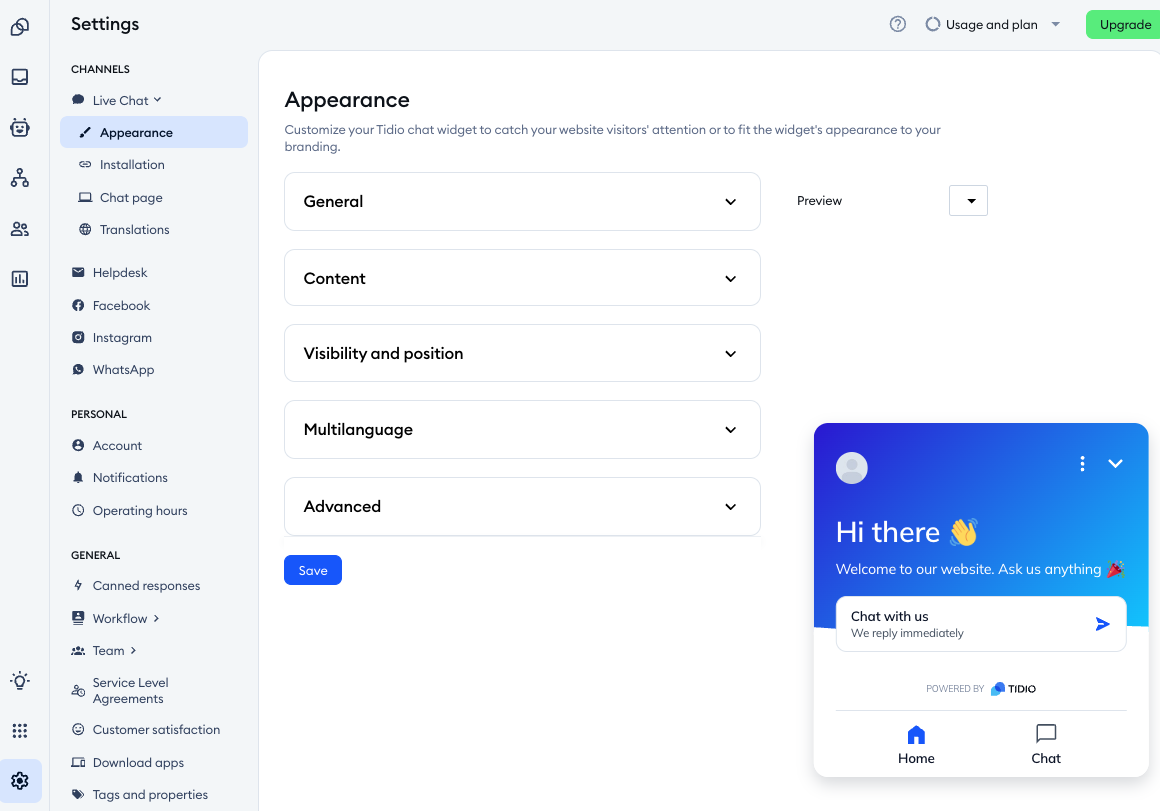Image resolution: width=1160 pixels, height=811 pixels.
Task: Open the Flows automation icon
Action: pyautogui.click(x=22, y=177)
